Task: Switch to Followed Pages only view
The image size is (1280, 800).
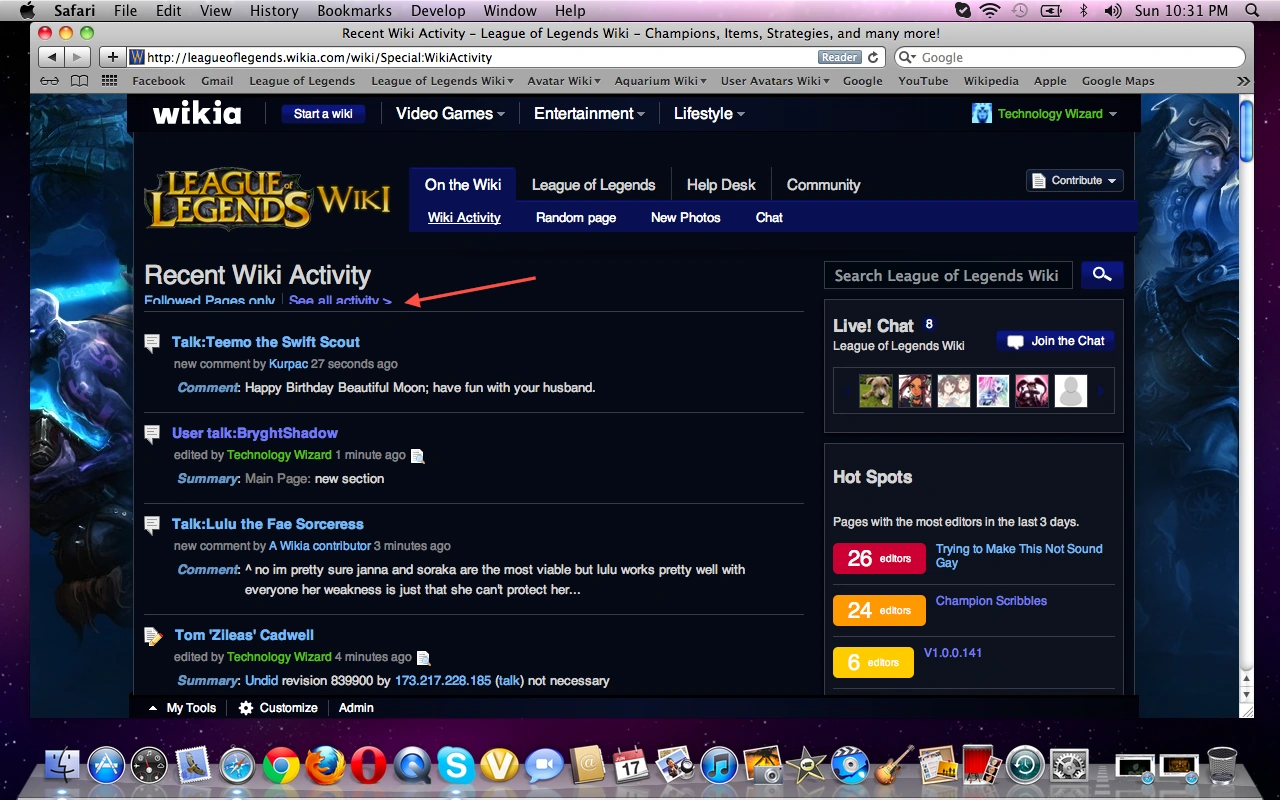Action: [x=209, y=301]
